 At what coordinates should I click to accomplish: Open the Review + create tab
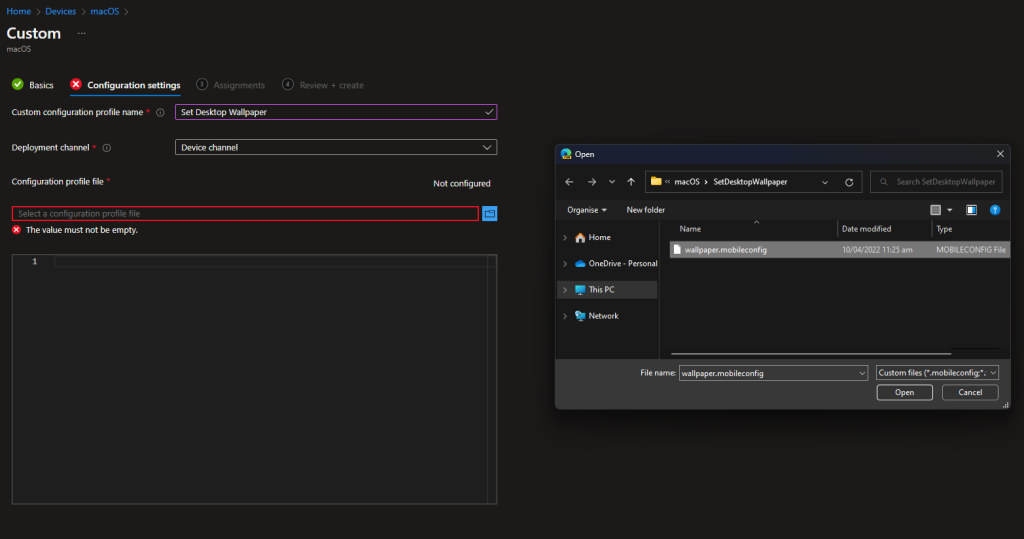click(323, 85)
